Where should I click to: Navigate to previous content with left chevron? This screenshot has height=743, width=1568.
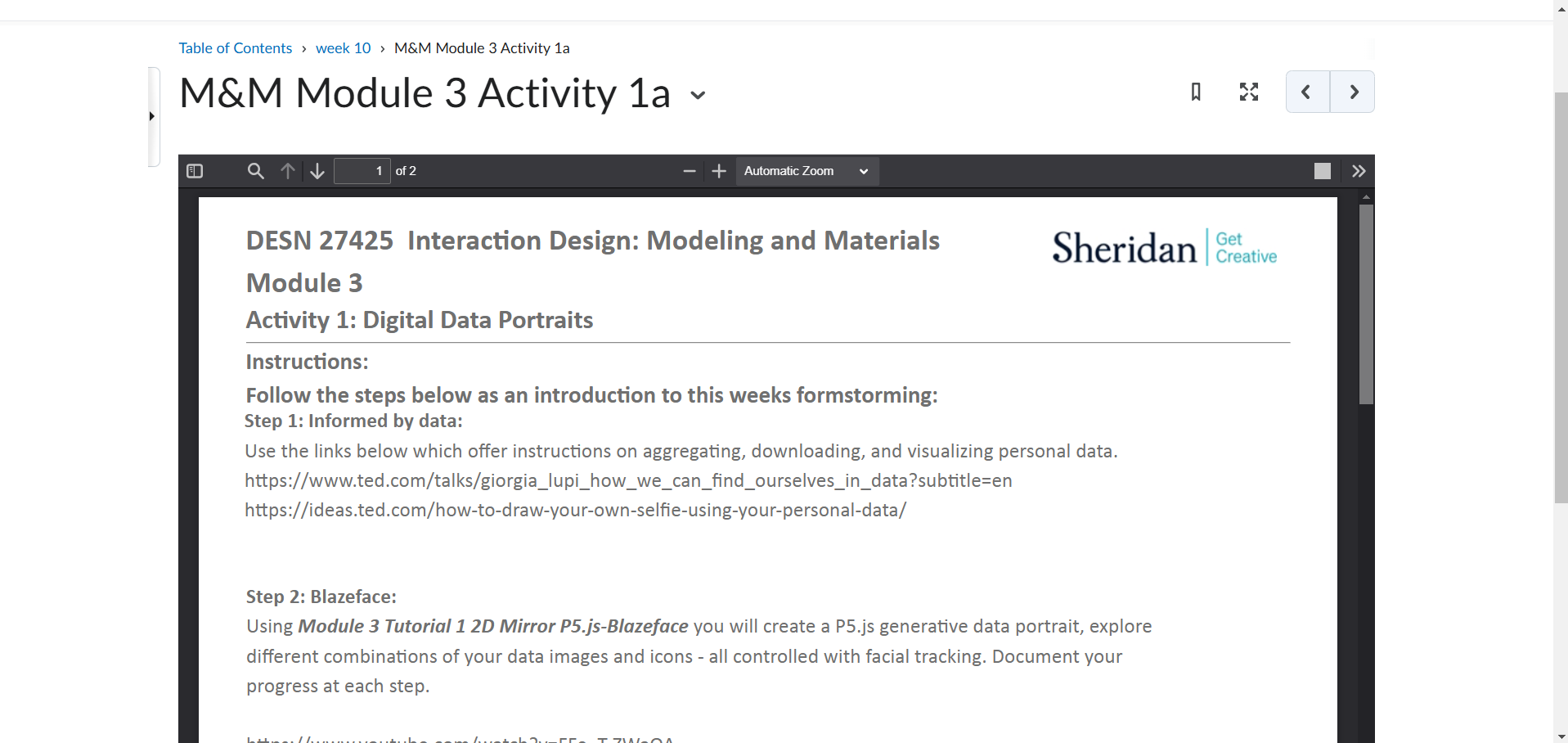pos(1306,92)
